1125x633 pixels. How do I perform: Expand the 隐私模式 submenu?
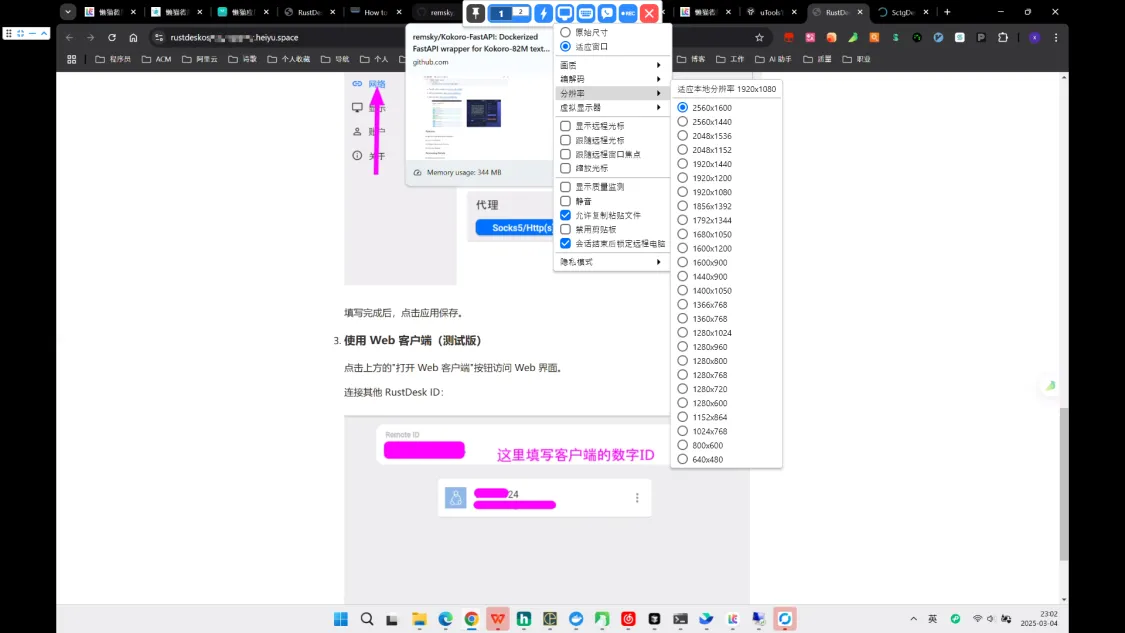tap(611, 262)
